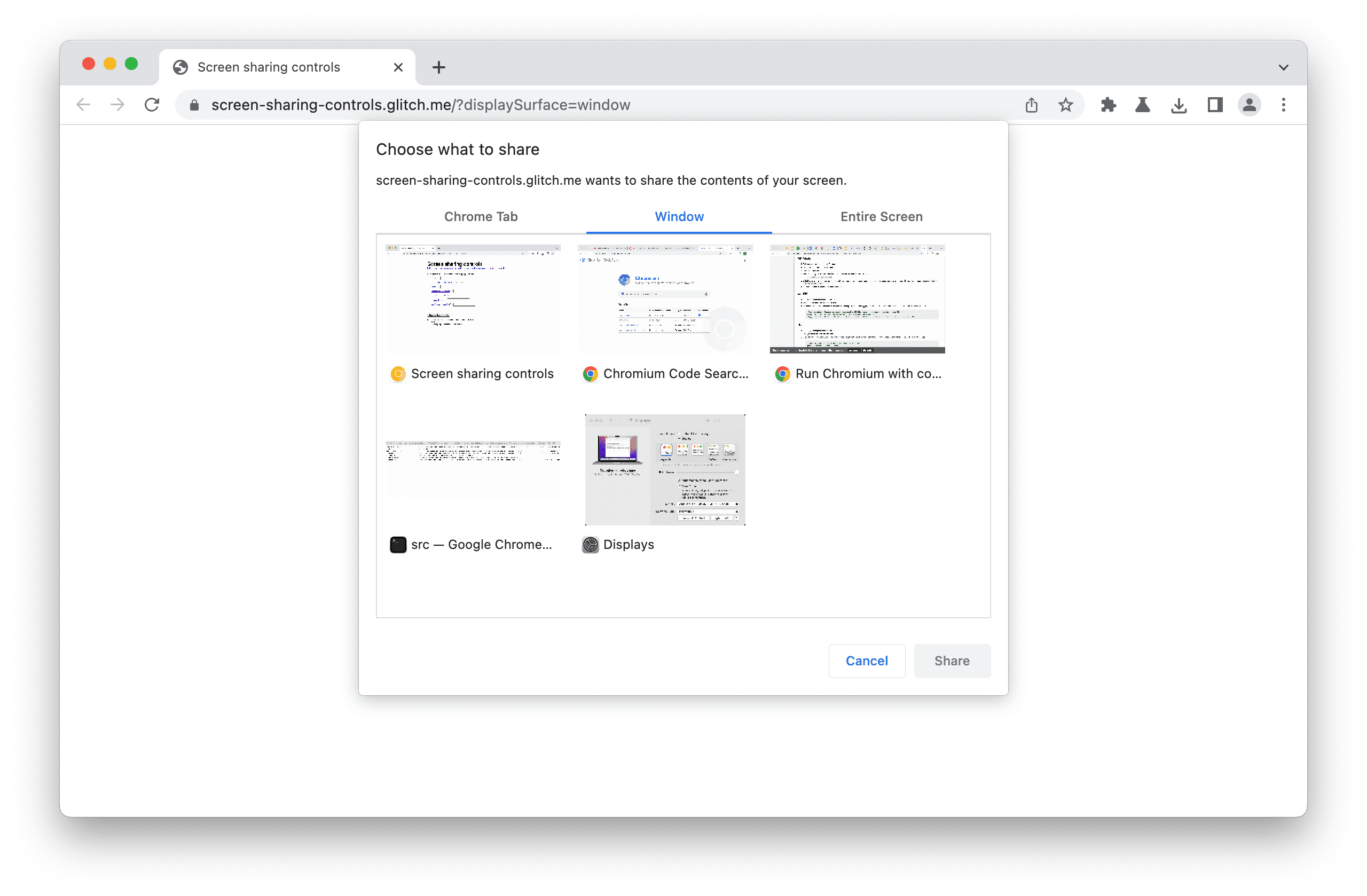This screenshot has width=1367, height=896.
Task: Click the Displays window thumbnail
Action: point(665,469)
